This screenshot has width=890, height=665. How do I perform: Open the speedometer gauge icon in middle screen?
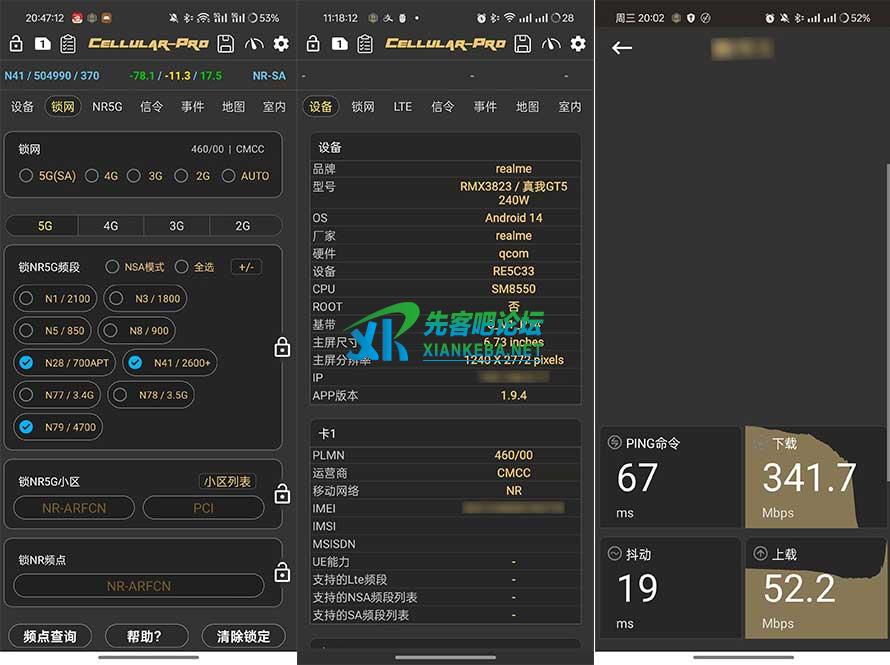[x=551, y=44]
